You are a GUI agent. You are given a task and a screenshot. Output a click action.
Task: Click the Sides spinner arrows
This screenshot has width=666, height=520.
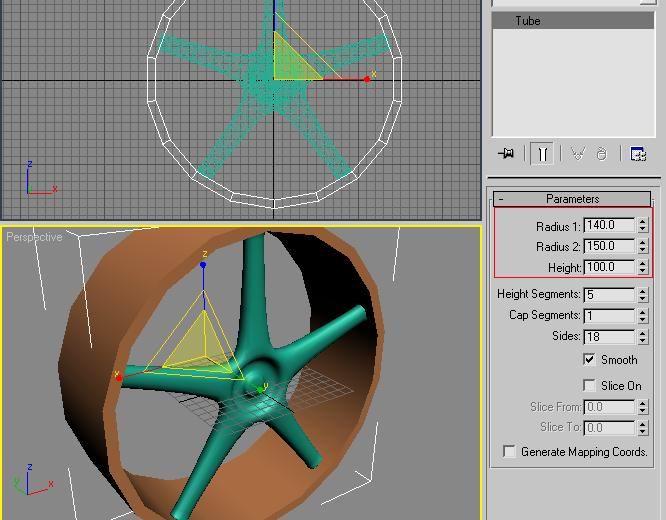(x=642, y=337)
